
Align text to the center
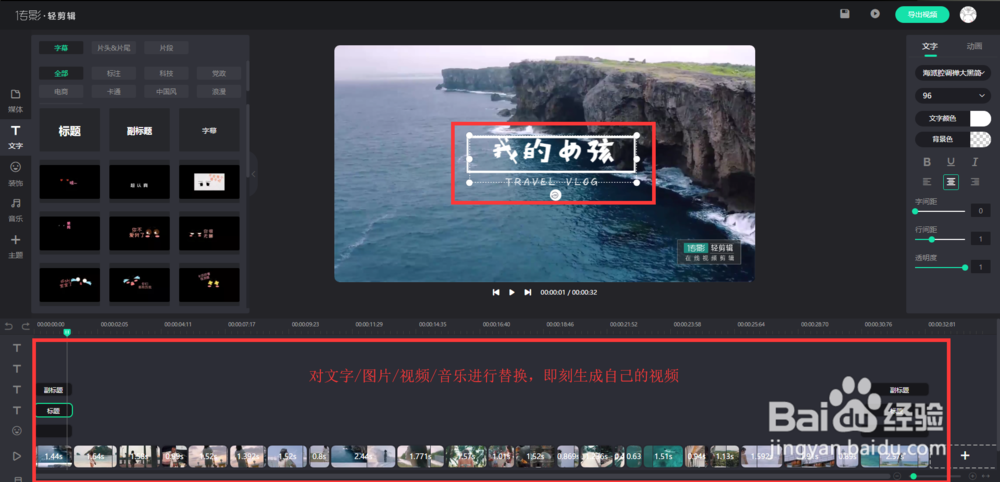[x=951, y=182]
